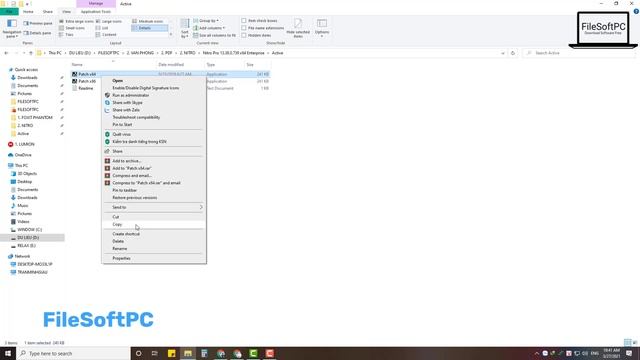Select Patch x86 file row
The width and height of the screenshot is (640, 360).
click(170, 81)
